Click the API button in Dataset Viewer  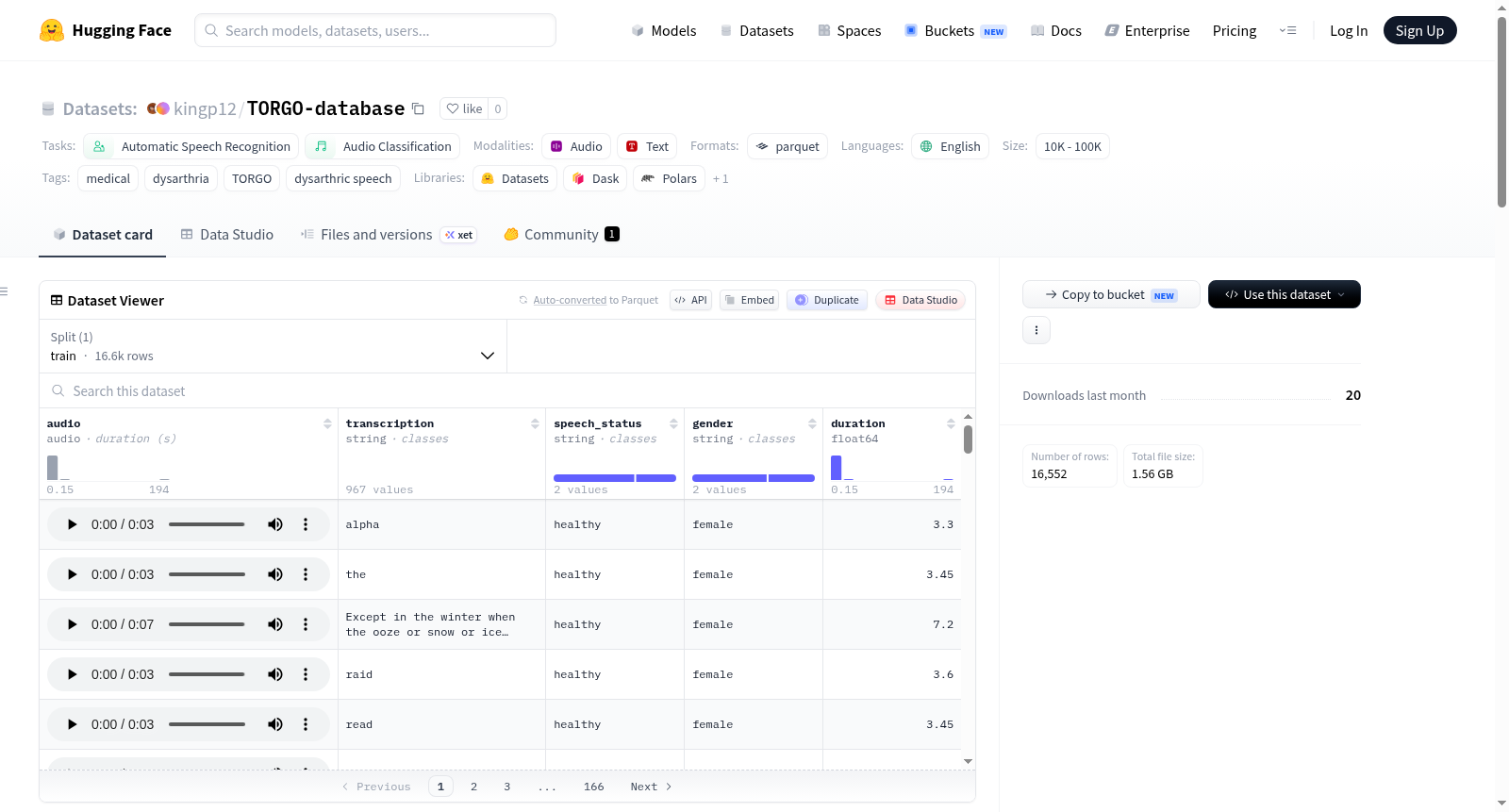coord(690,300)
